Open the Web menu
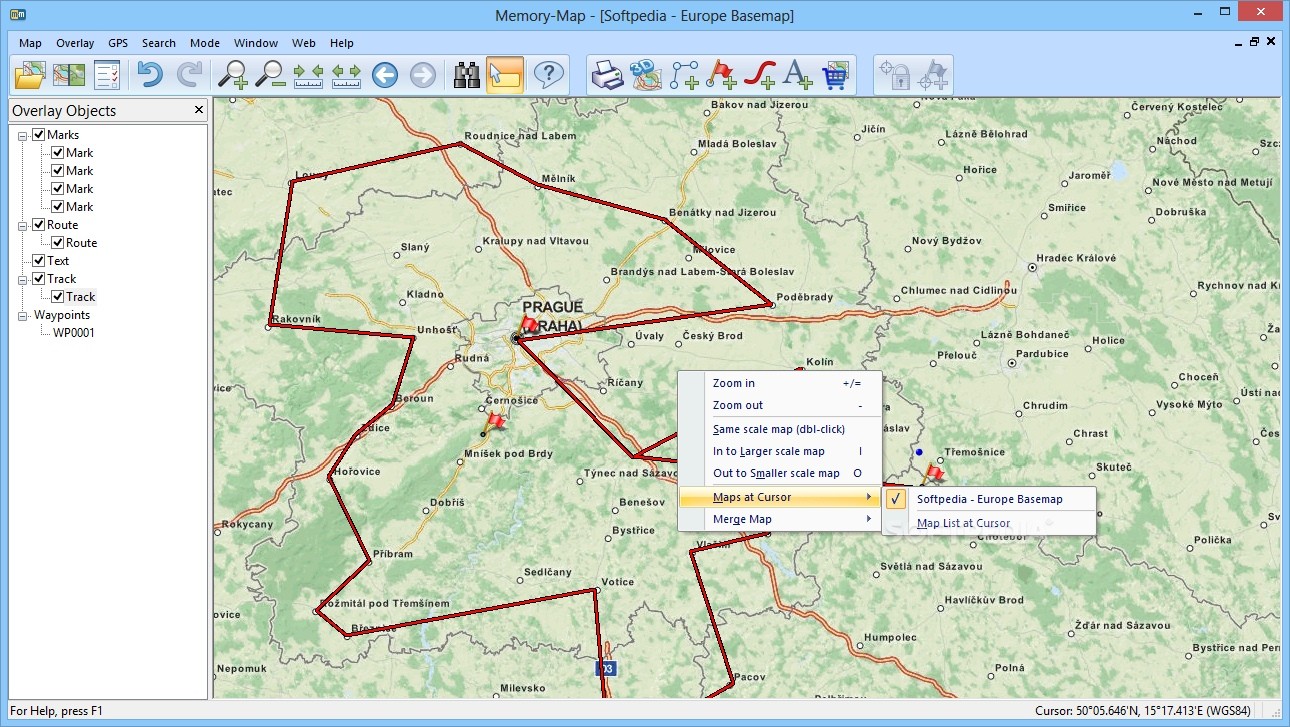 click(304, 43)
